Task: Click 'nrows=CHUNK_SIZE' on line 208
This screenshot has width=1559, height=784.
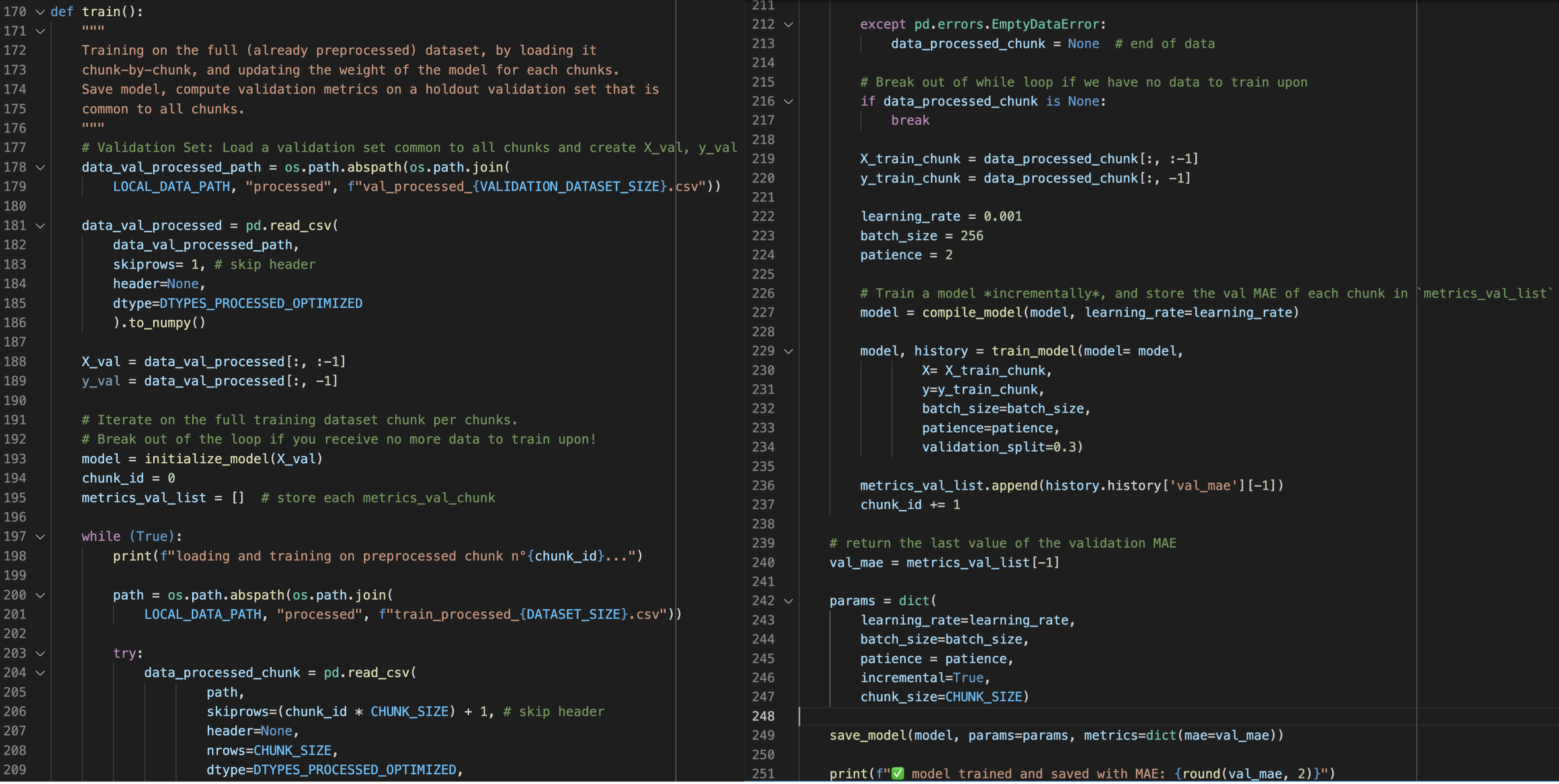Action: (x=269, y=751)
